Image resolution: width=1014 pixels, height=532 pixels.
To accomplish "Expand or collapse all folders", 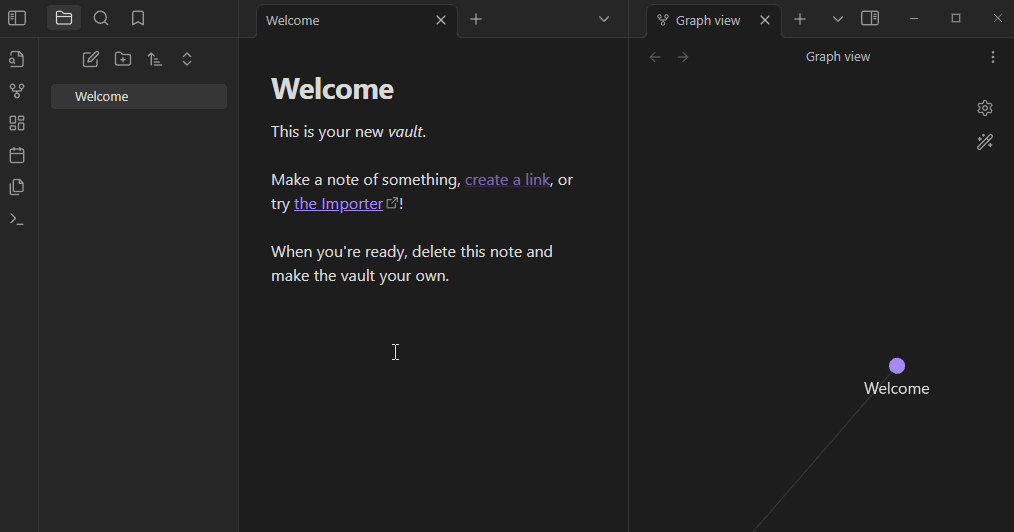I will [187, 59].
